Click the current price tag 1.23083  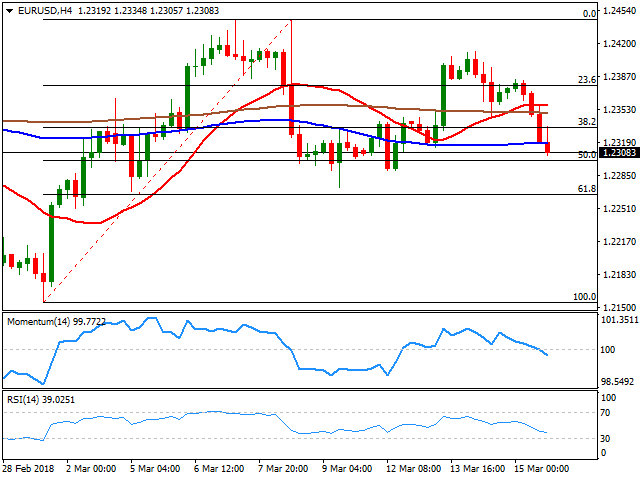(619, 153)
